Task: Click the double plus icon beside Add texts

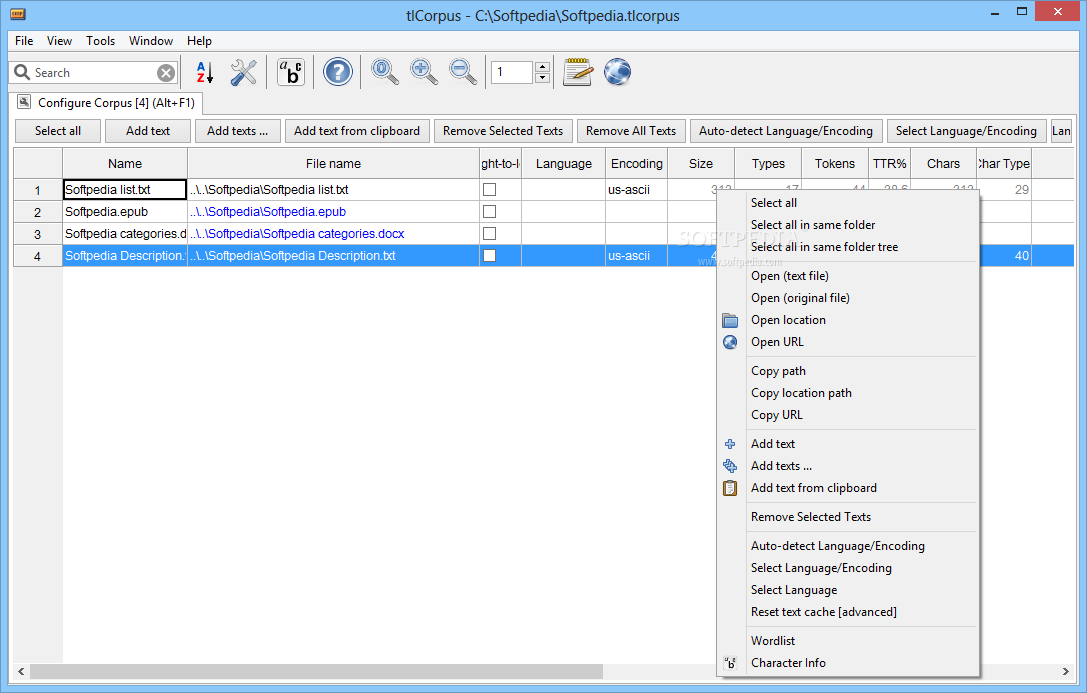Action: (x=730, y=466)
